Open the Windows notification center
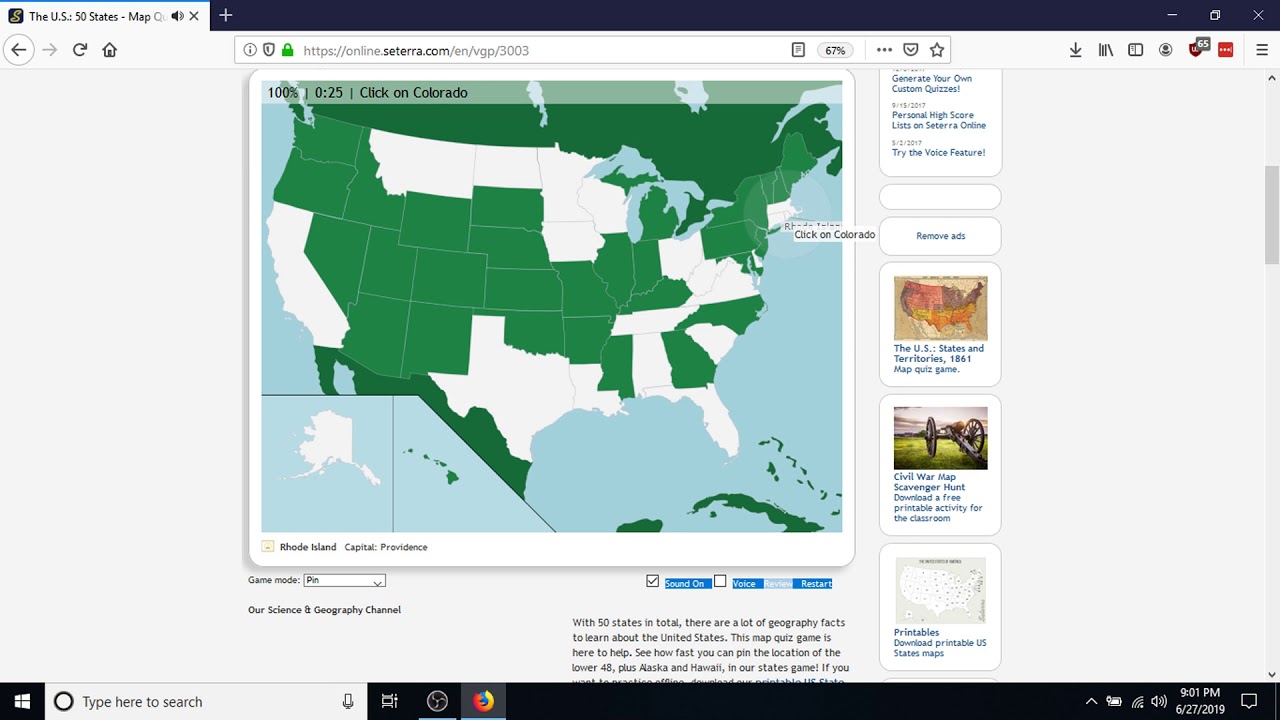This screenshot has height=720, width=1280. click(x=1248, y=701)
